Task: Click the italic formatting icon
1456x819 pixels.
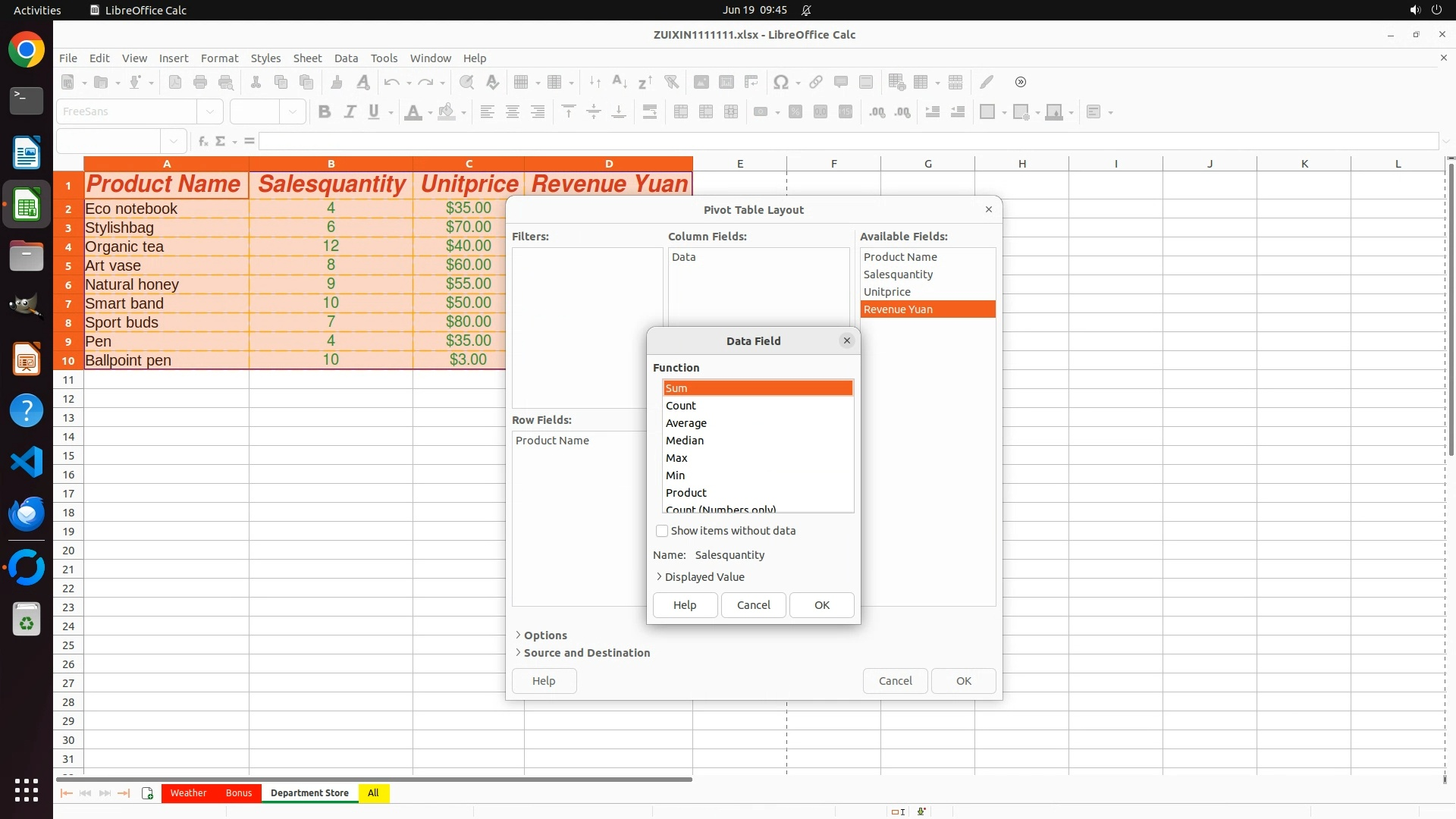Action: pyautogui.click(x=350, y=112)
